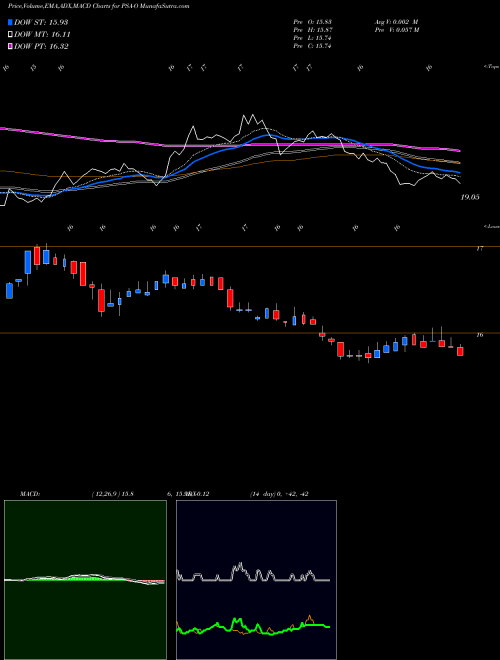Click the blue DOW ST legend swatch
This screenshot has height=660, width=500.
(x=10, y=22)
